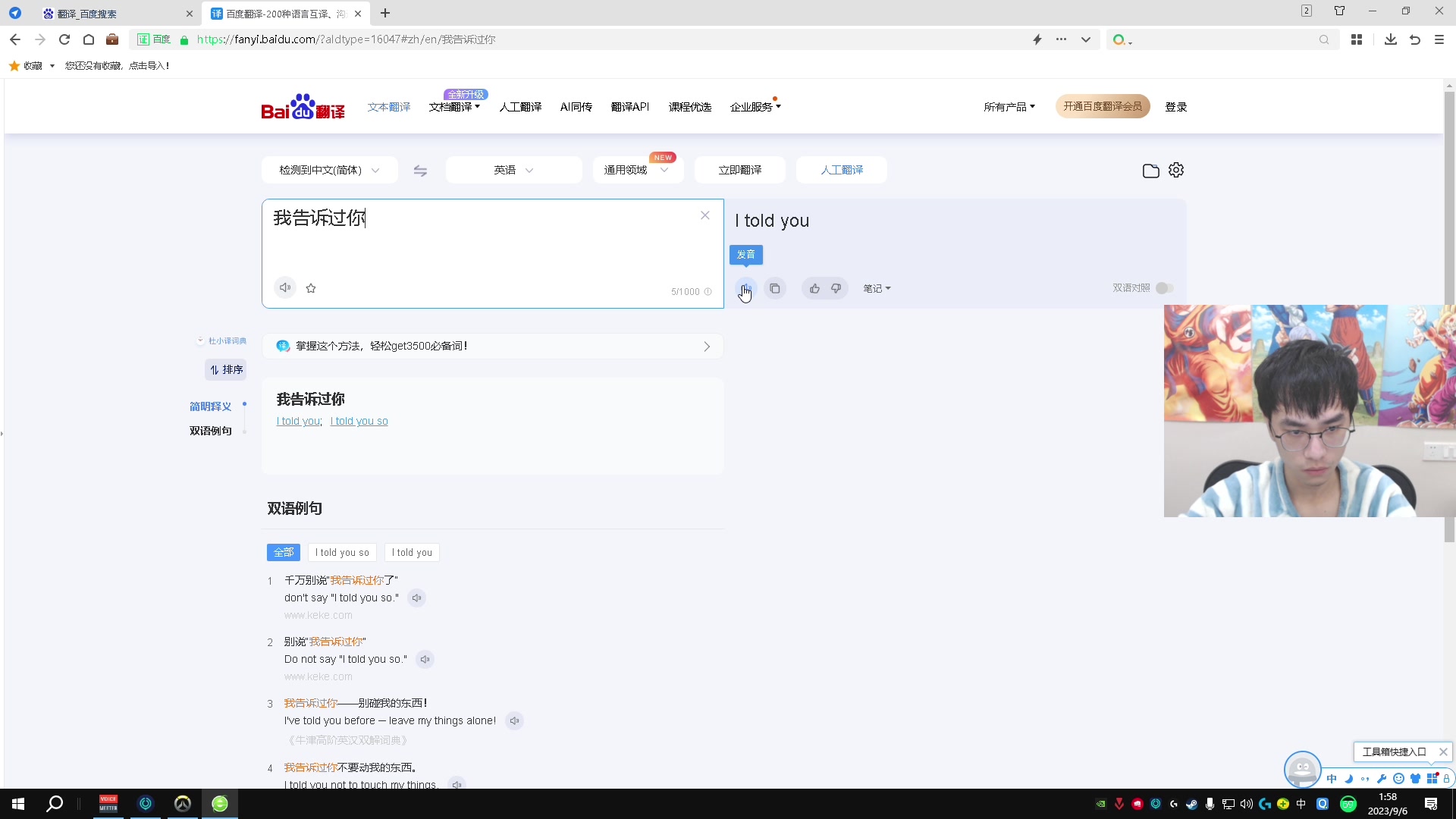Filter examples by 'I told you'
The width and height of the screenshot is (1456, 819).
(412, 553)
